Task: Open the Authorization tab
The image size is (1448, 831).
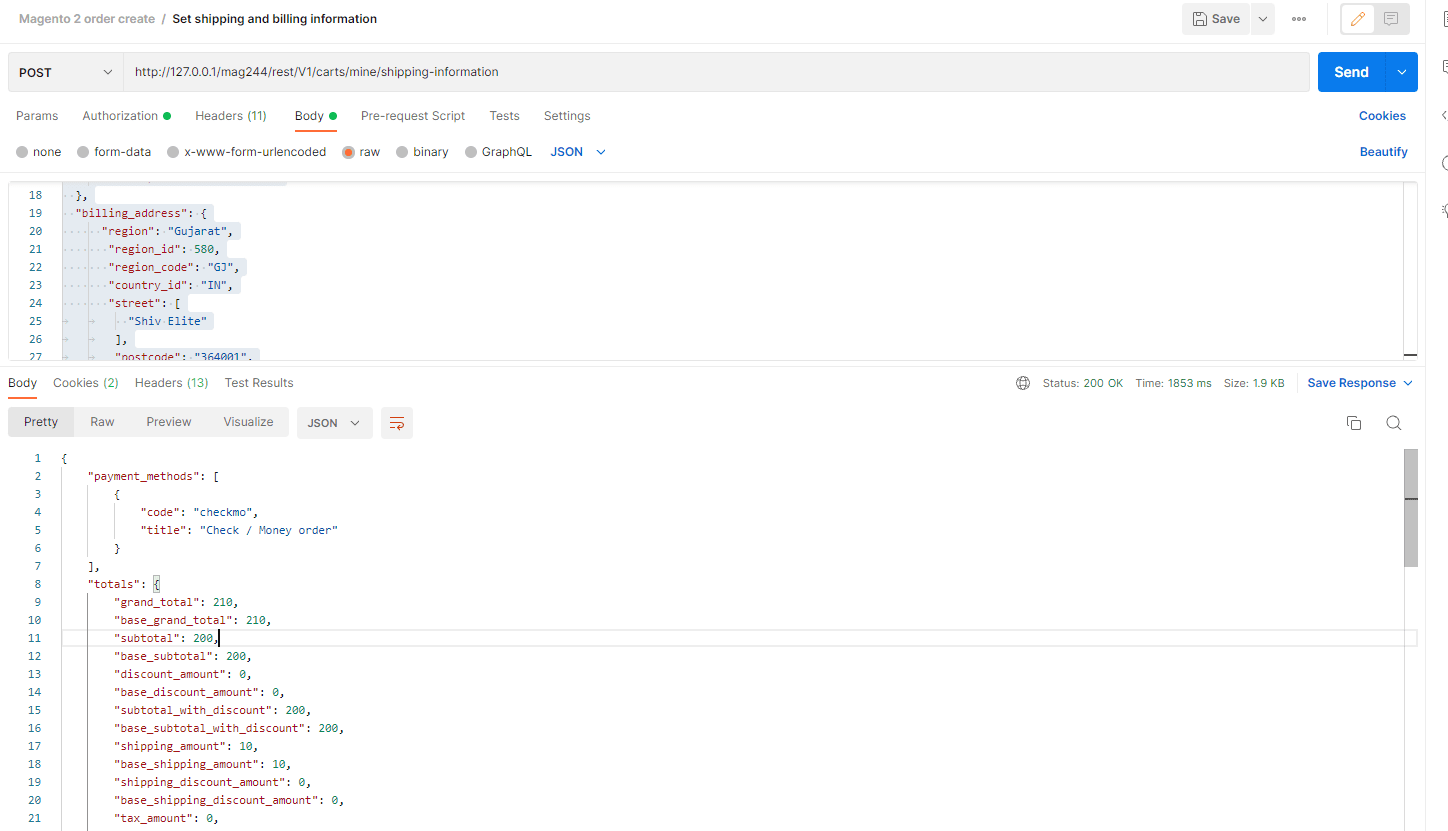Action: pos(126,116)
